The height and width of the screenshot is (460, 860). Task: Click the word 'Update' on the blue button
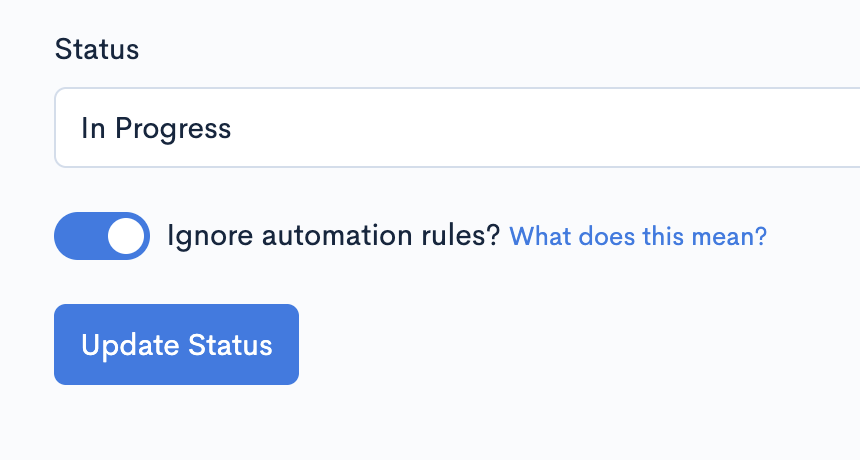(130, 347)
